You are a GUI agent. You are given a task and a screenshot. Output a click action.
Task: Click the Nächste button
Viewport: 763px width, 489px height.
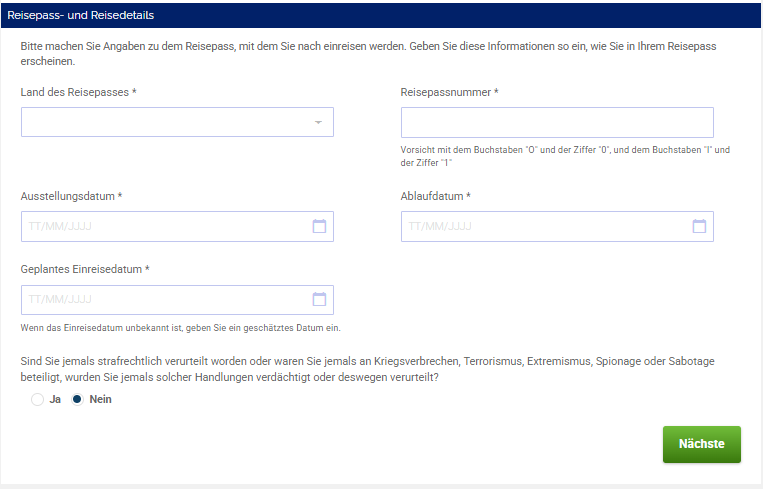tap(702, 444)
